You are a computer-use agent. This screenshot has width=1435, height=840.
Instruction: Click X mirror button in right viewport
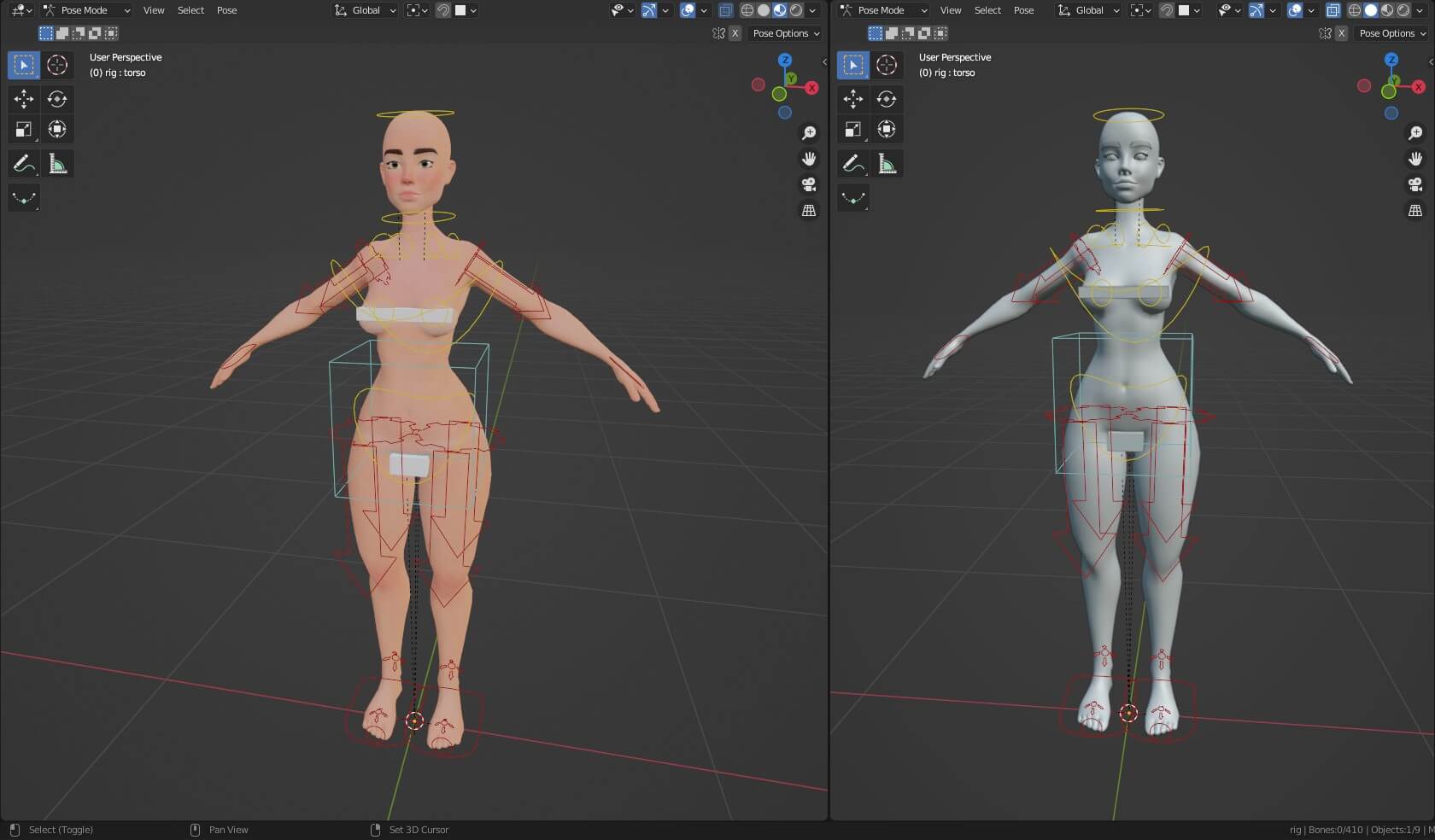click(x=1341, y=33)
